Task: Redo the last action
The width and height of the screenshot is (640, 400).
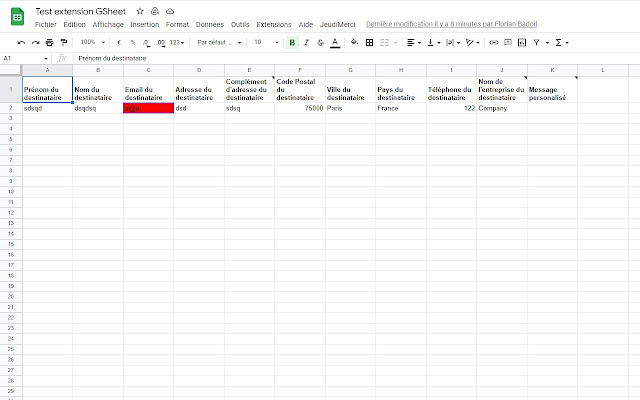Action: pos(36,42)
